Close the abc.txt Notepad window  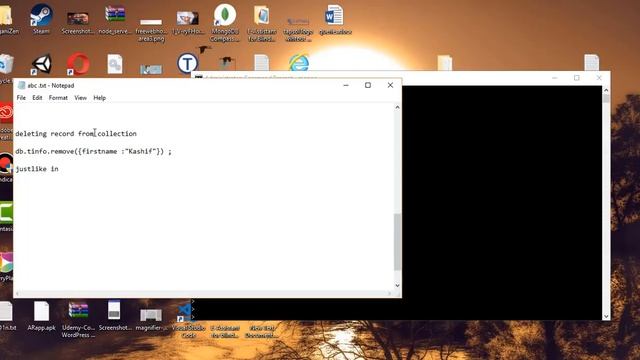point(390,85)
